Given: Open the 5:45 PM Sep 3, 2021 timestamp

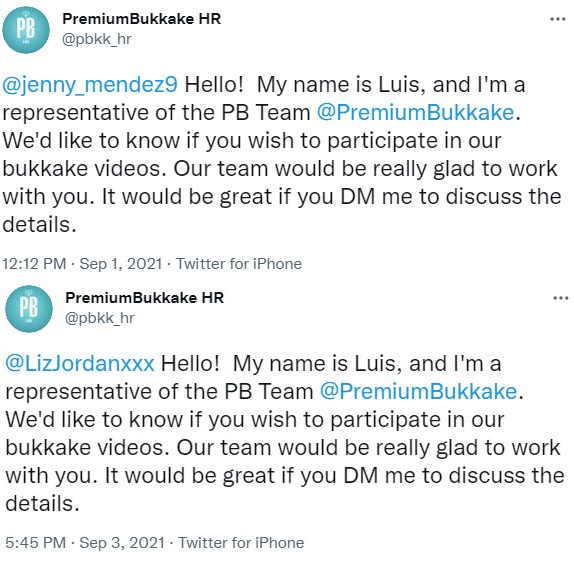Looking at the screenshot, I should coord(85,543).
